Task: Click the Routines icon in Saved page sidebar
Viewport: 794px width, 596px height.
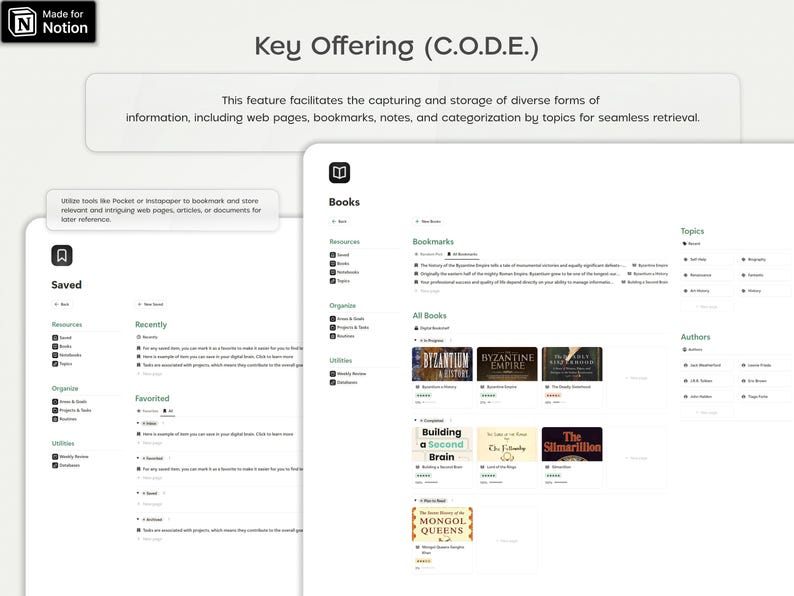Action: tap(55, 419)
